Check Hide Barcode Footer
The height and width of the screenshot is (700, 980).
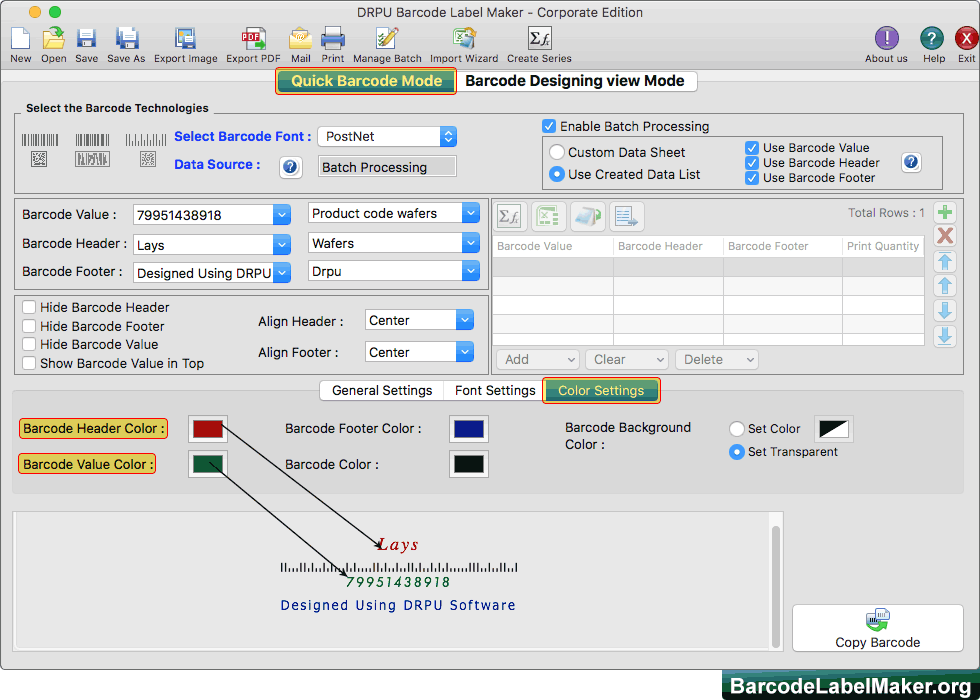(29, 326)
